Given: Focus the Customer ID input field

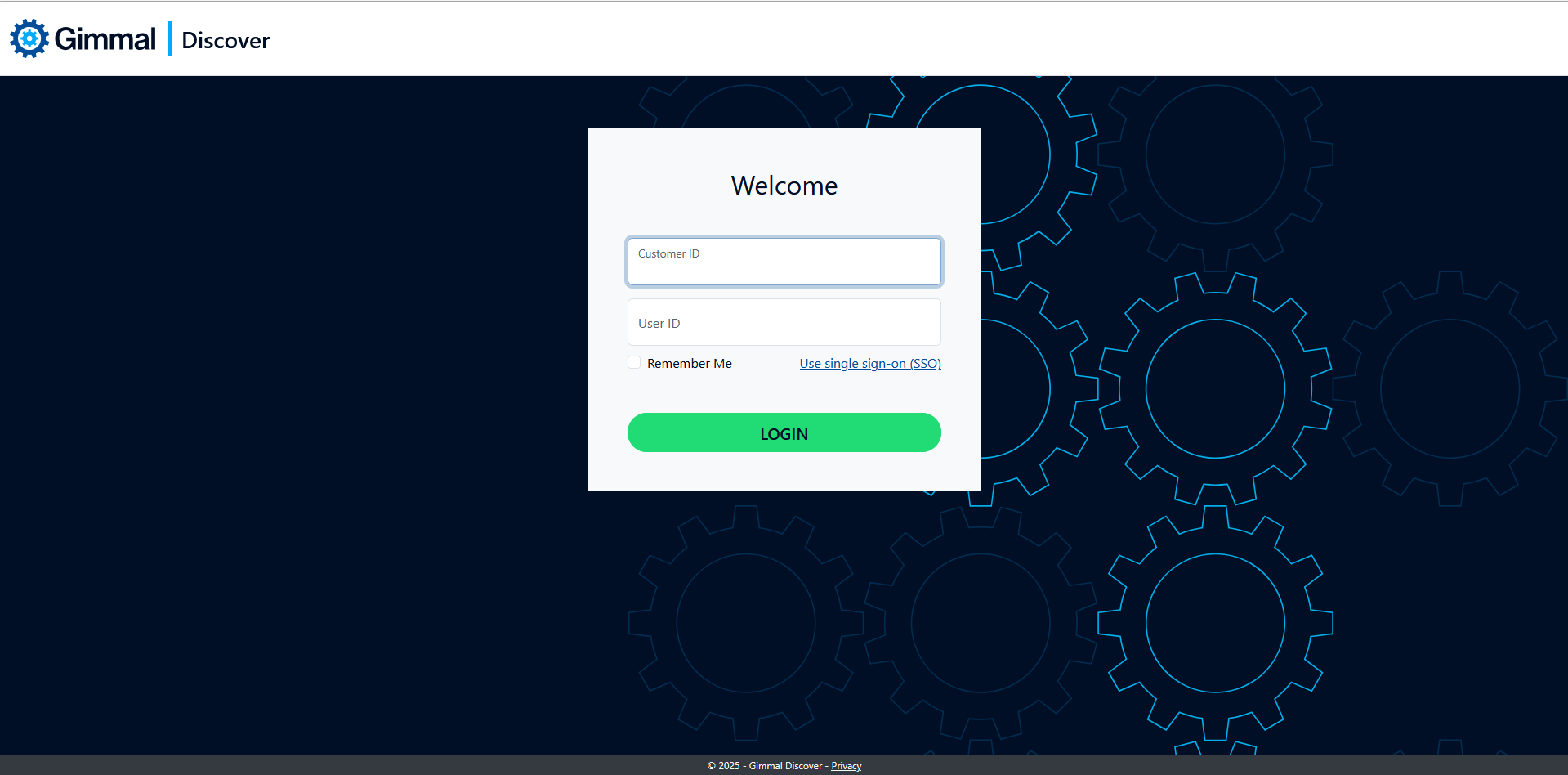Looking at the screenshot, I should 784,261.
